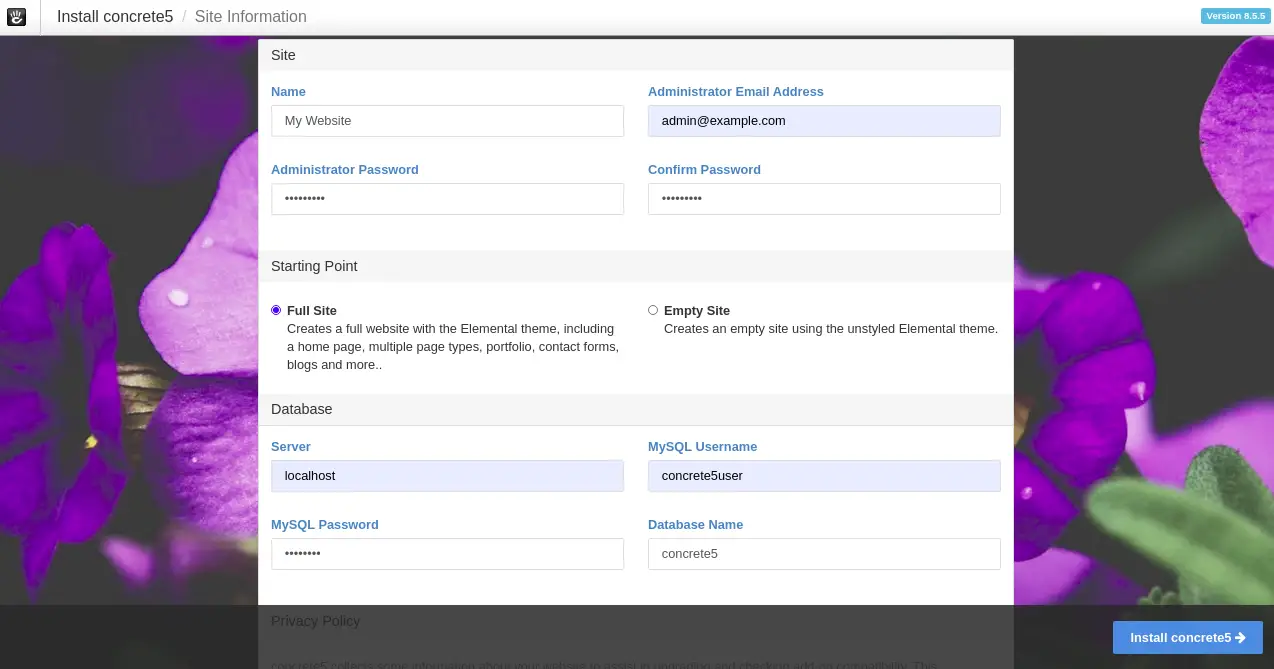Click the "Site" section heading
This screenshot has width=1274, height=669.
283,55
